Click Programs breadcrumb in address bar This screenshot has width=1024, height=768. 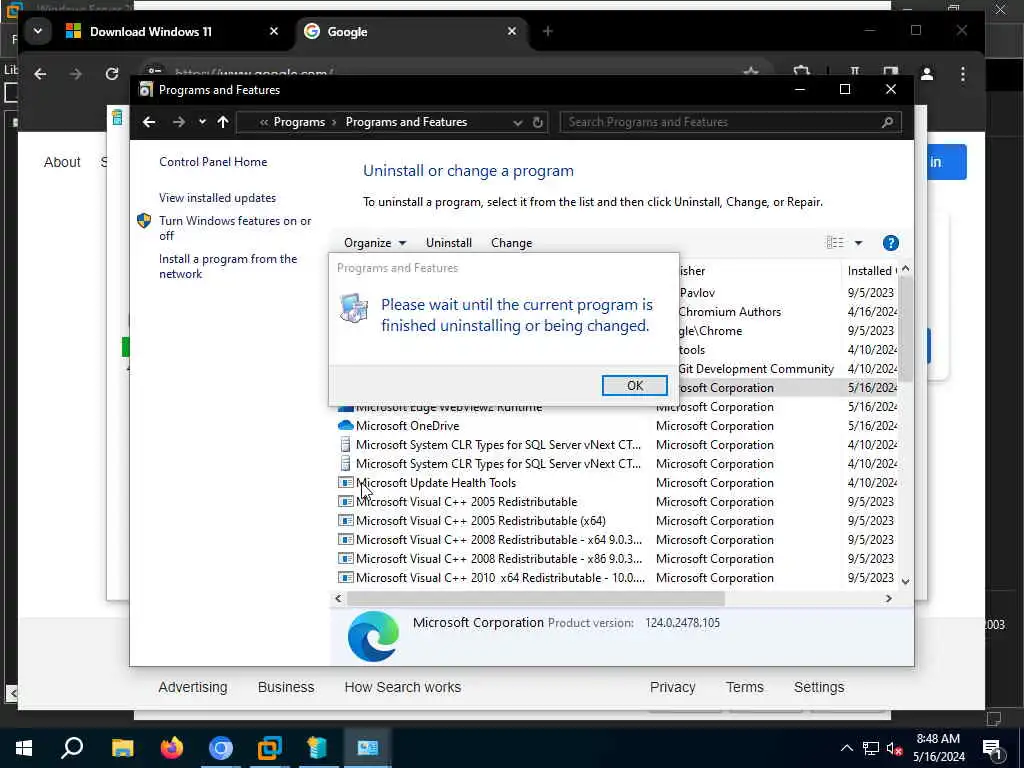pyautogui.click(x=299, y=122)
